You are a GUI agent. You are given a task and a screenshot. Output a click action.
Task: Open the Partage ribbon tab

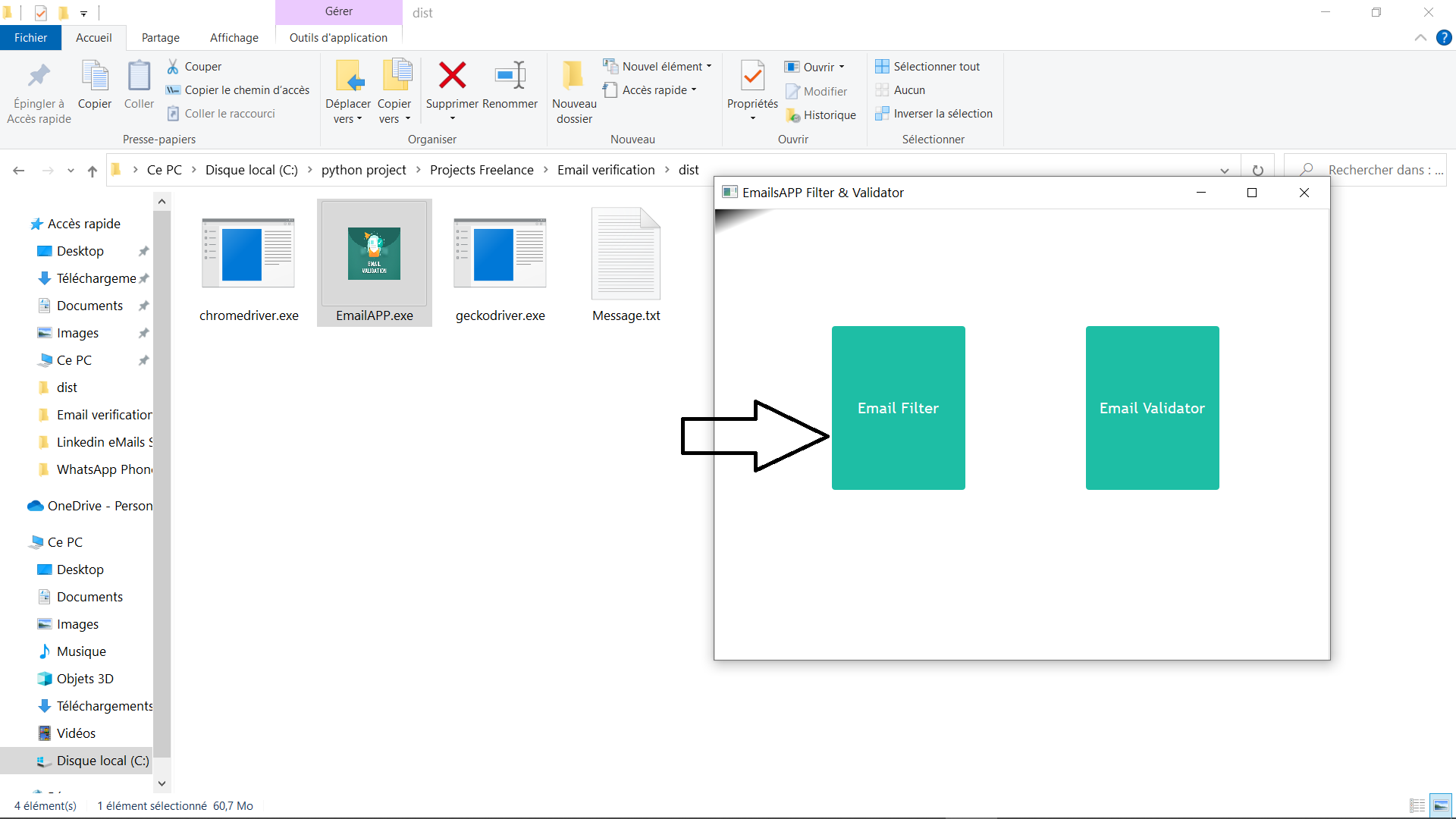(161, 38)
